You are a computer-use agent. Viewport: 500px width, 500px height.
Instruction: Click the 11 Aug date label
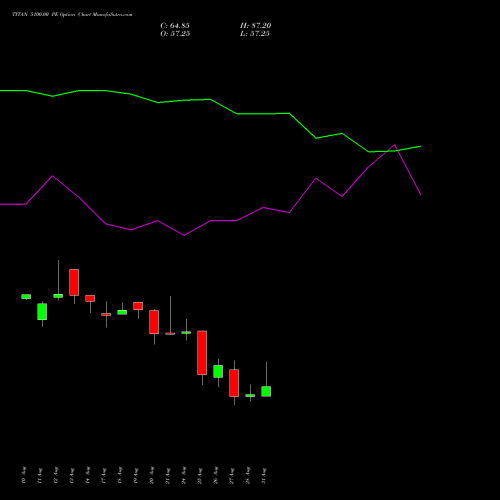click(x=40, y=475)
